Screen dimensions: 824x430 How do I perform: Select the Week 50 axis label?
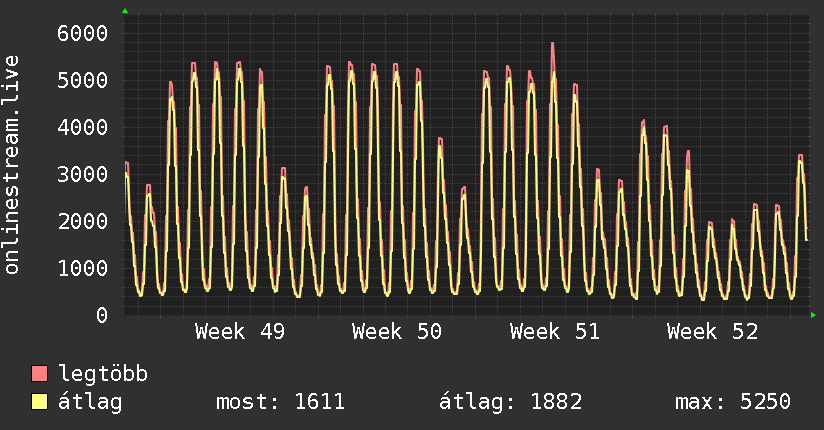point(397,332)
